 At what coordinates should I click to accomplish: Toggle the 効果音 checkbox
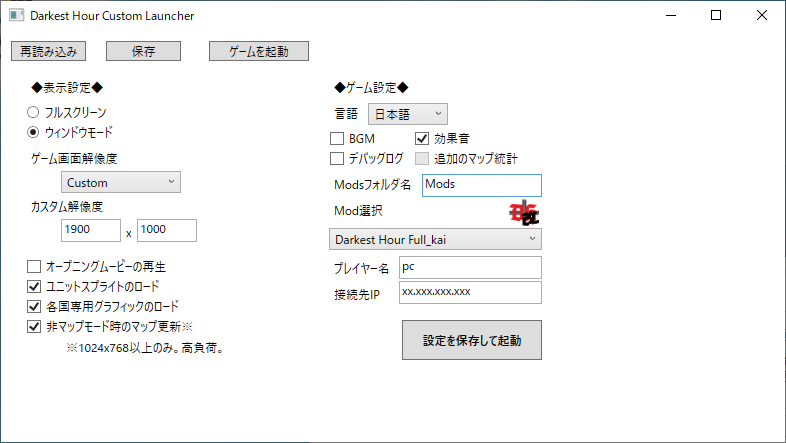pyautogui.click(x=422, y=139)
